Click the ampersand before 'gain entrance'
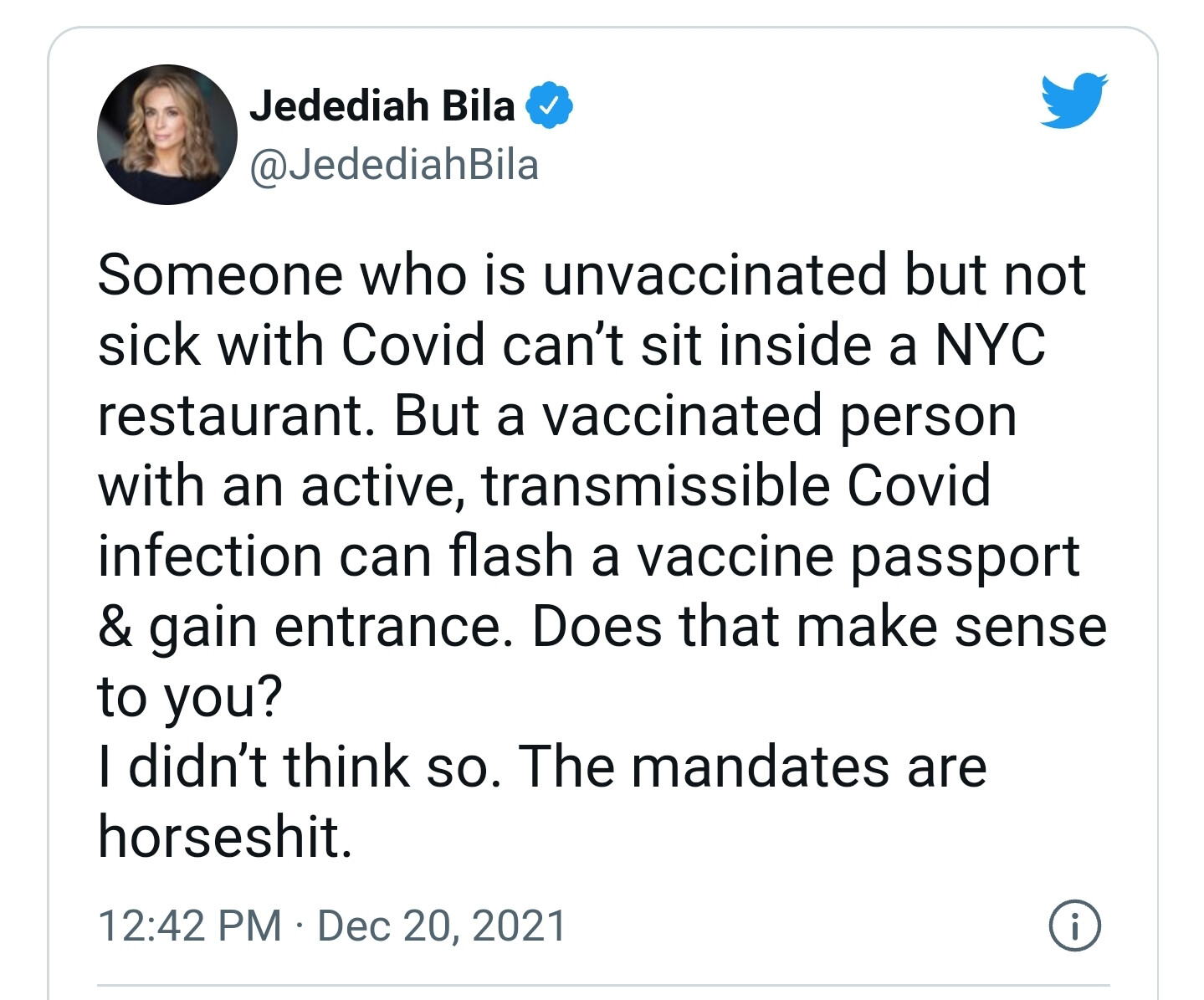Viewport: 1204px width, 1000px height. [x=115, y=628]
